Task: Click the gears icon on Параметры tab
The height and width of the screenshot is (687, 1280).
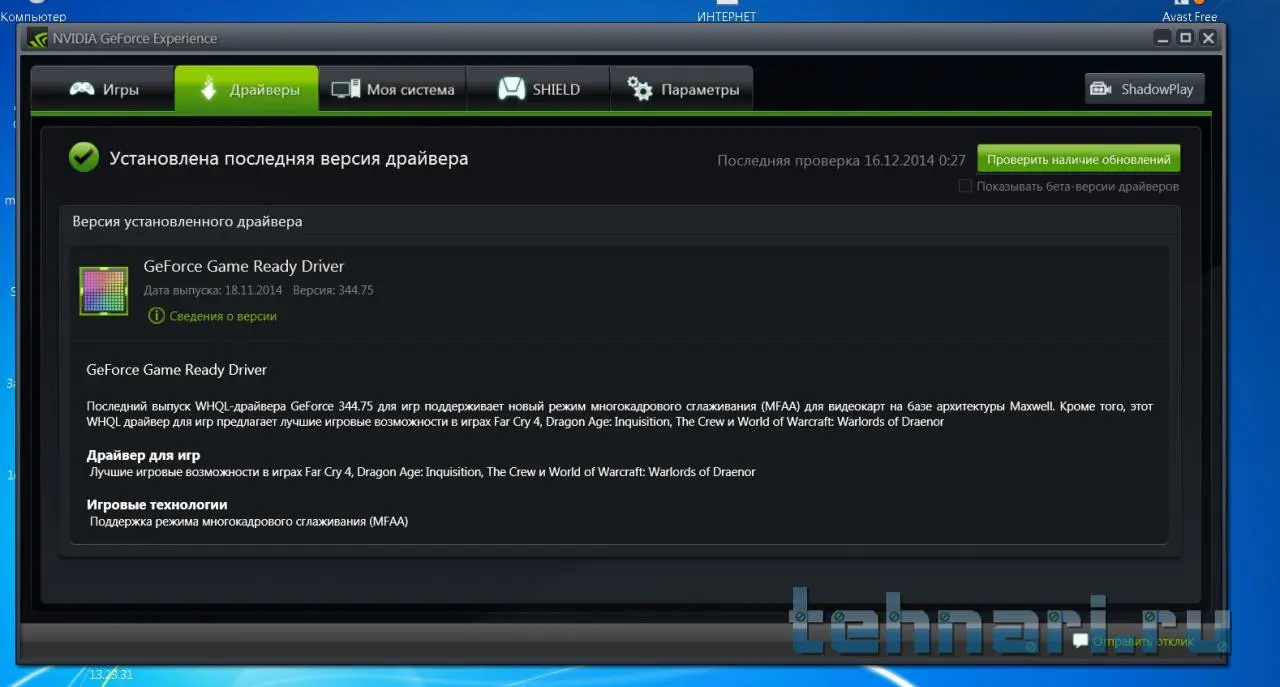Action: click(x=640, y=89)
